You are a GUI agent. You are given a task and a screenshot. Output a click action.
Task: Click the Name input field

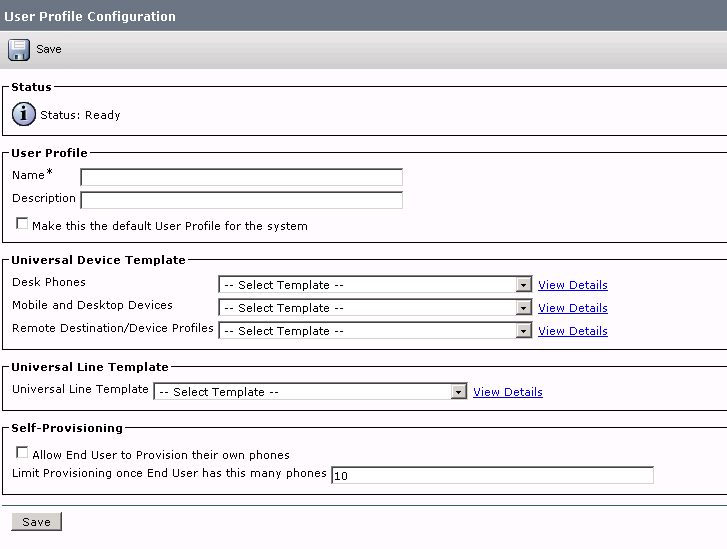242,177
